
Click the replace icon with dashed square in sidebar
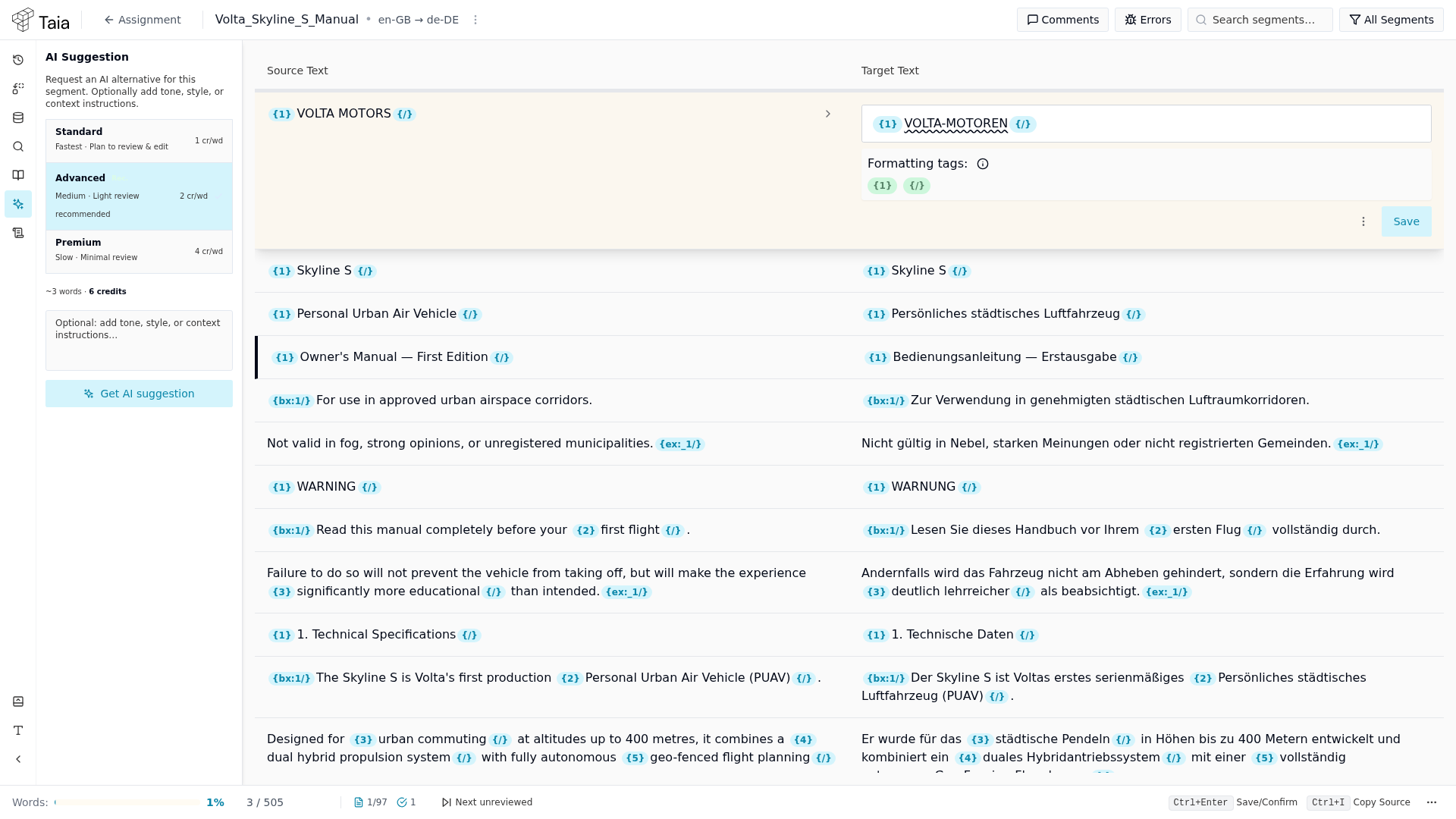[x=18, y=89]
